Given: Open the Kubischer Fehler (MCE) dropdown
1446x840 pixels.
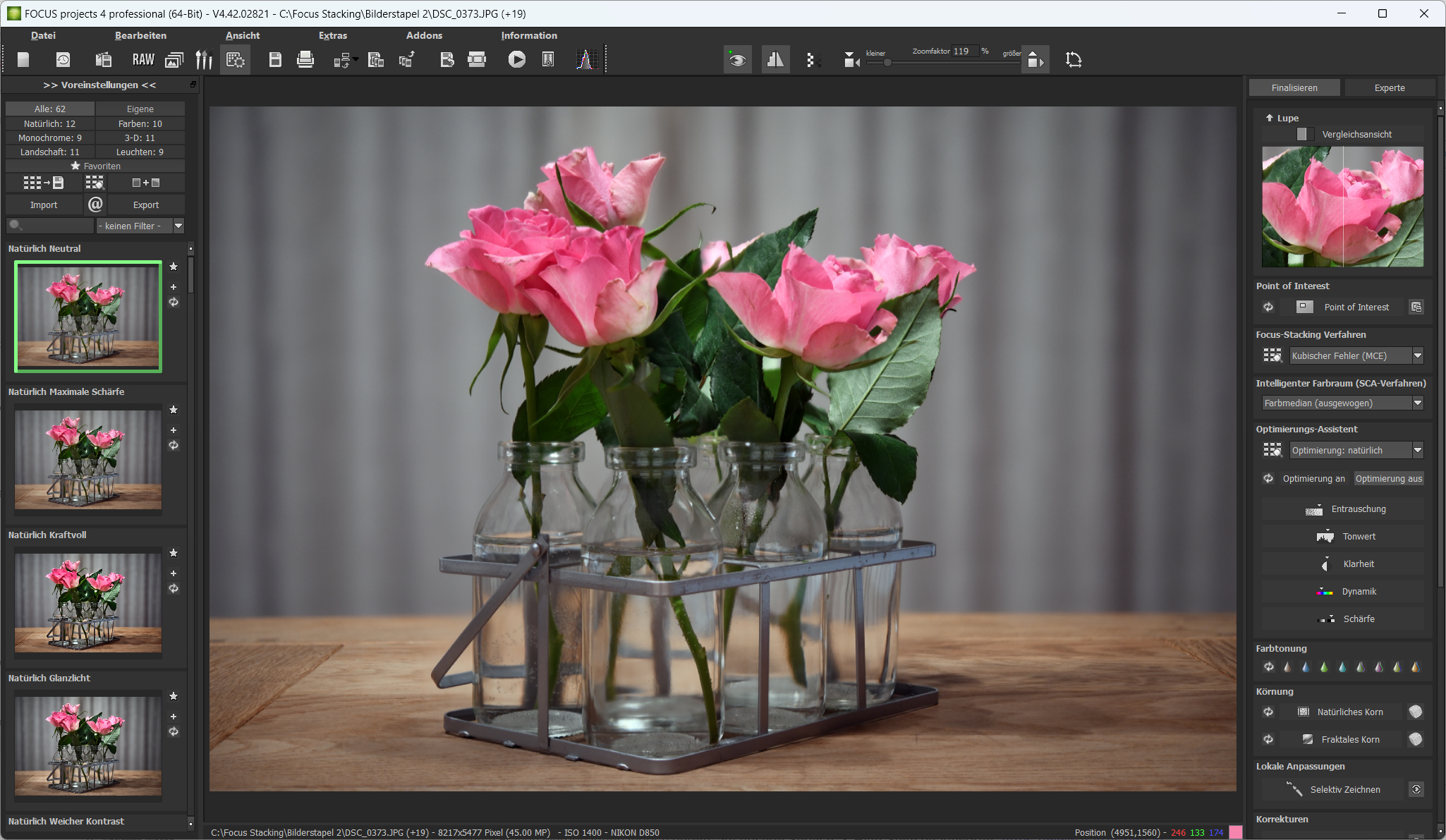Looking at the screenshot, I should point(1417,355).
